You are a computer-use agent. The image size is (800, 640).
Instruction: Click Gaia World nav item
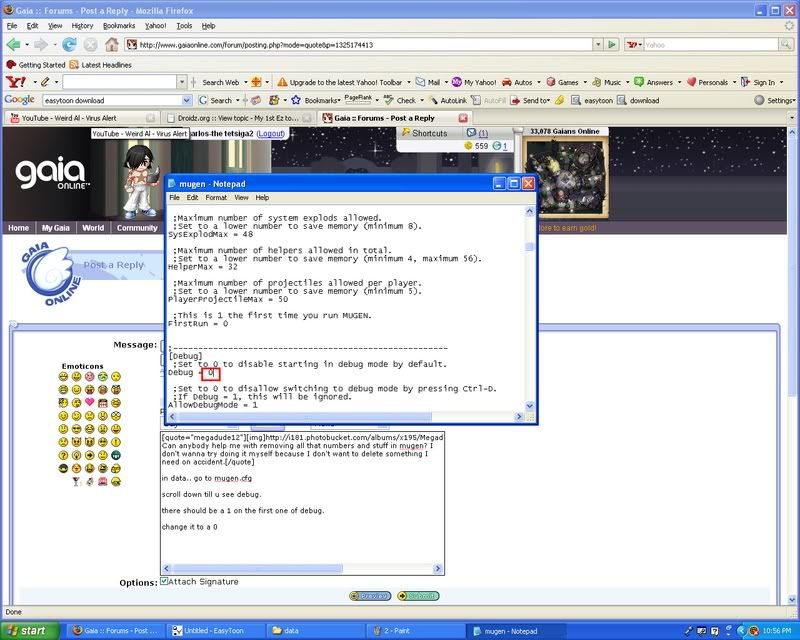pos(93,228)
